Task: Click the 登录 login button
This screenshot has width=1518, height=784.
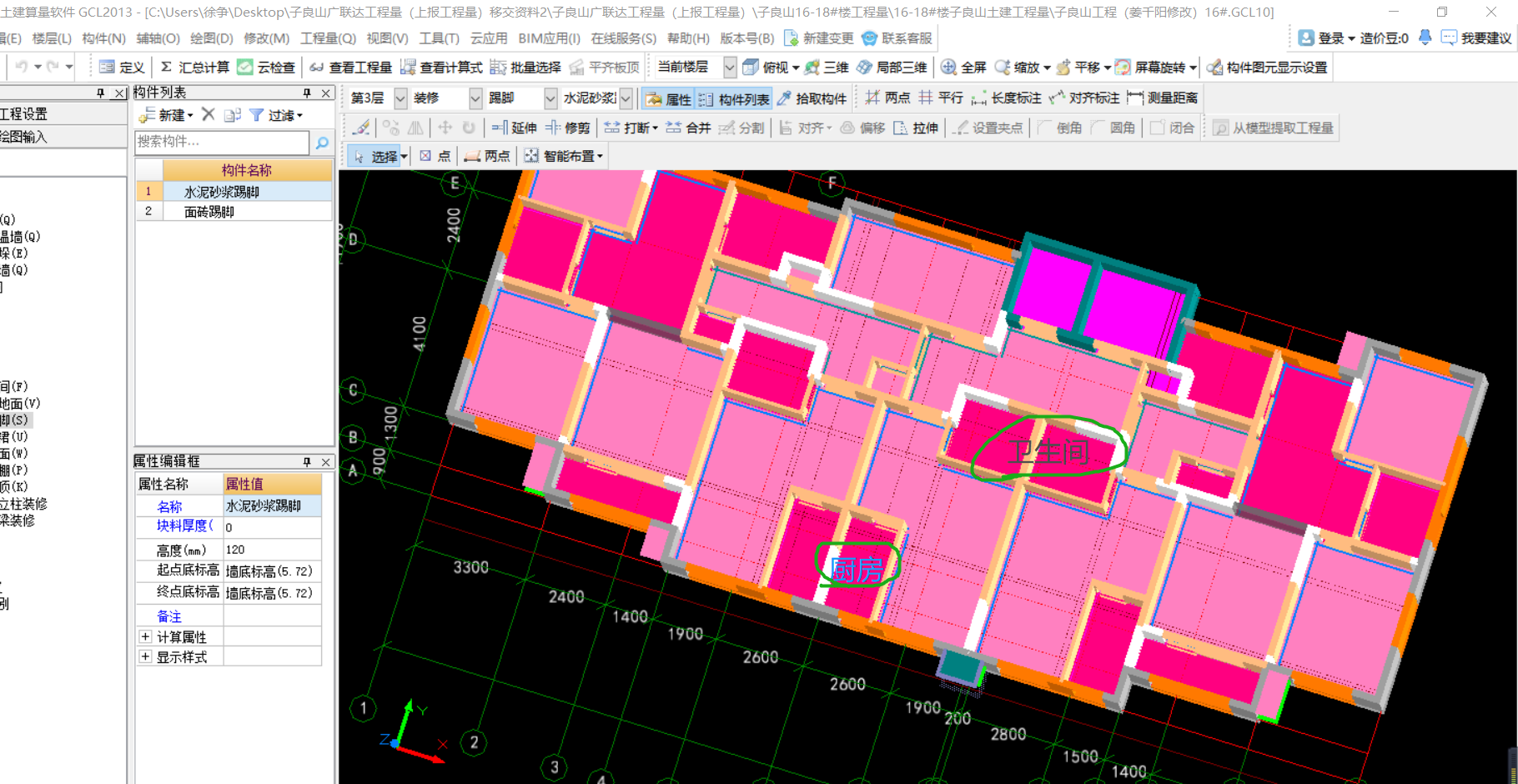Action: pyautogui.click(x=1326, y=38)
